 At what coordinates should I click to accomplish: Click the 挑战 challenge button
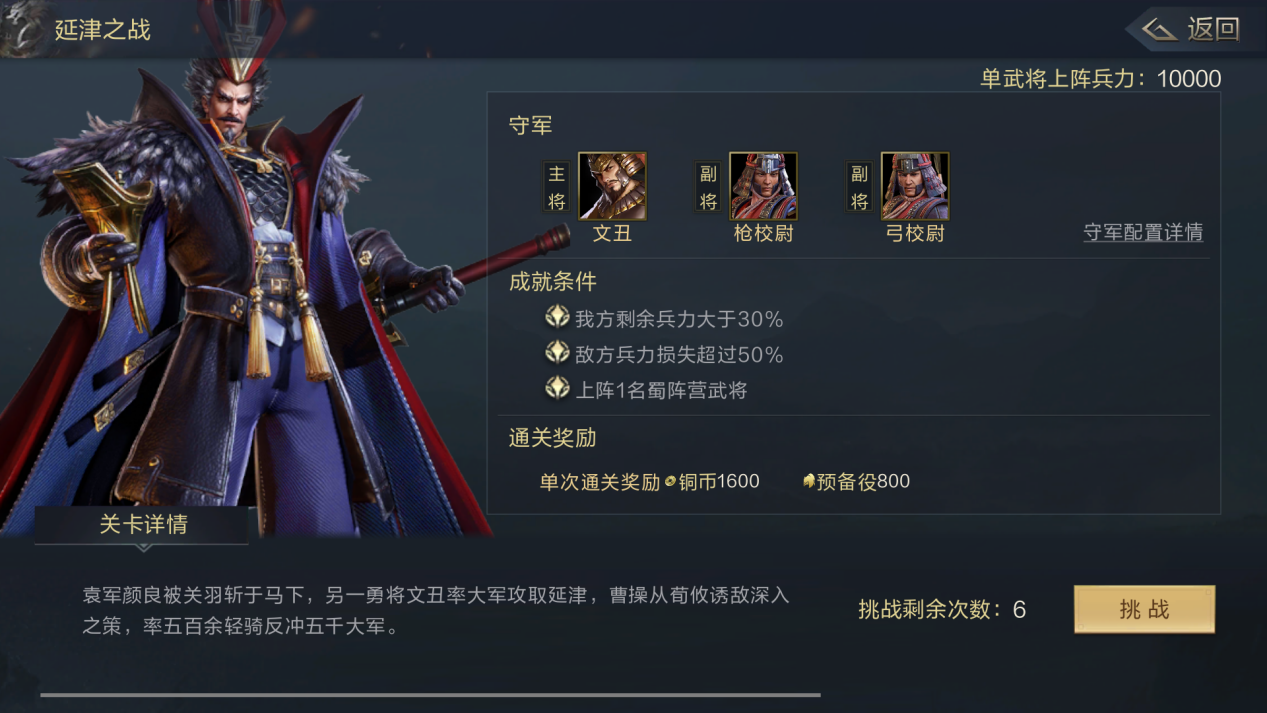coord(1144,610)
